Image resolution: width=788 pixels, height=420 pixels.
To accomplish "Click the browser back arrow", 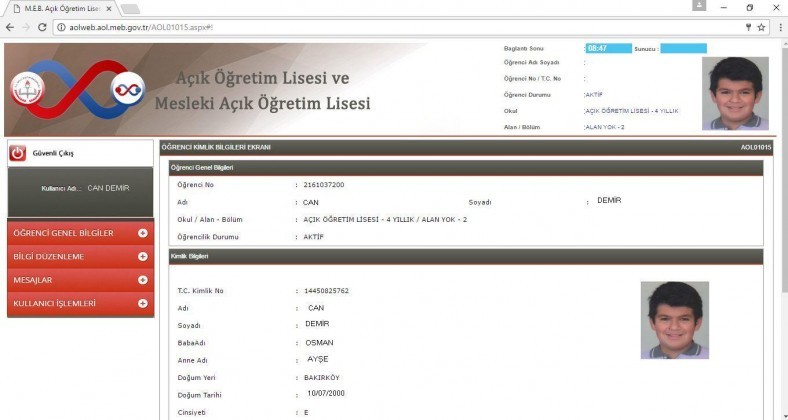I will click(11, 26).
